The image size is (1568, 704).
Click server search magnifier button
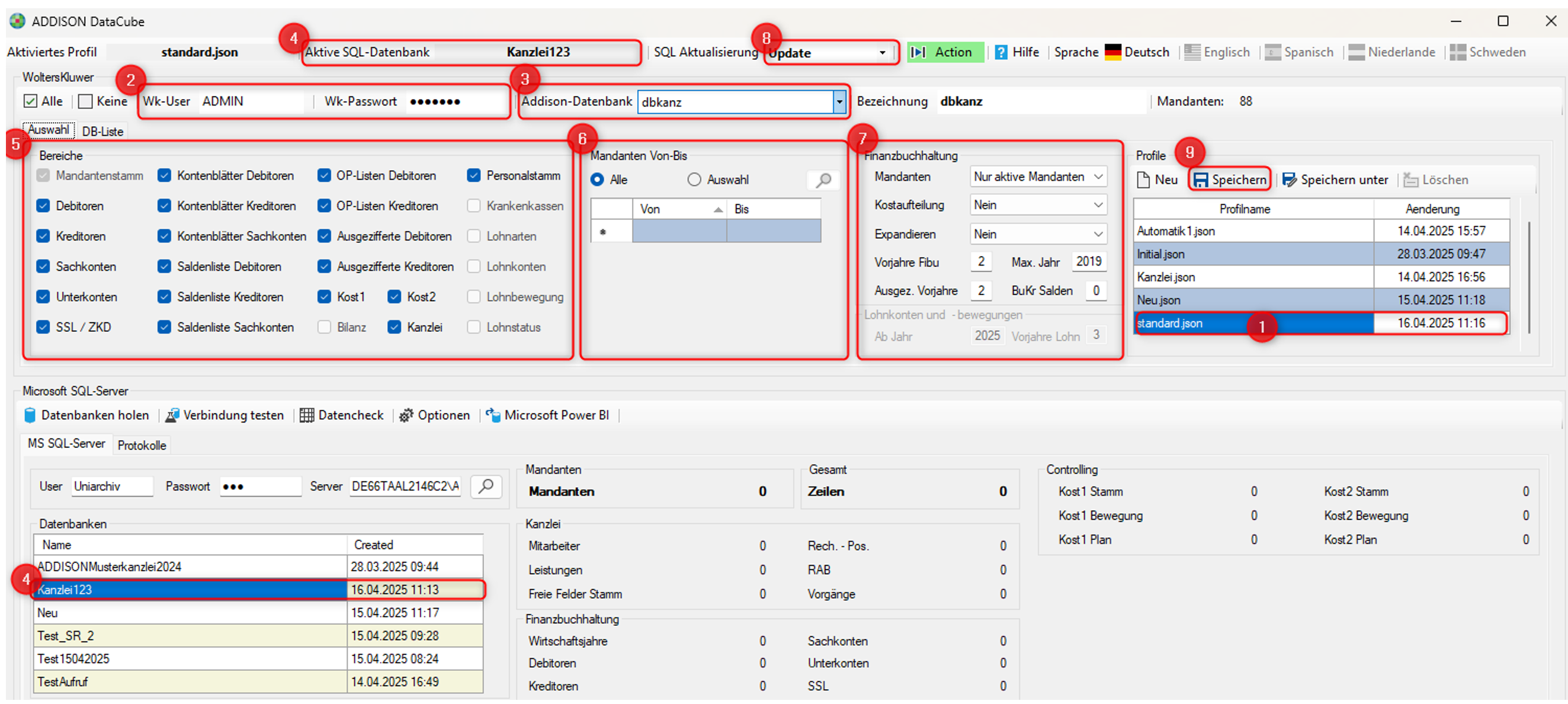pyautogui.click(x=486, y=486)
